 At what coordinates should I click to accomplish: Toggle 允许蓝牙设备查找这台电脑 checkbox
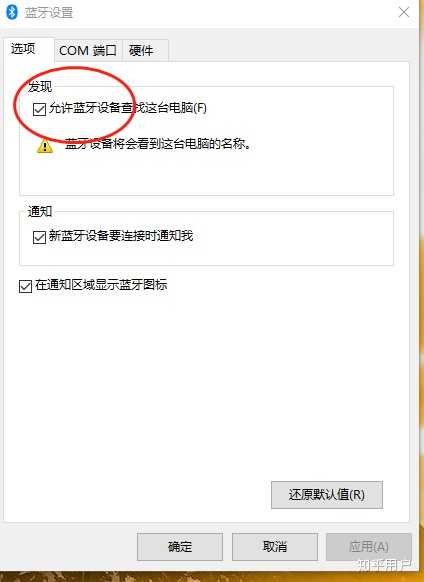click(x=39, y=109)
